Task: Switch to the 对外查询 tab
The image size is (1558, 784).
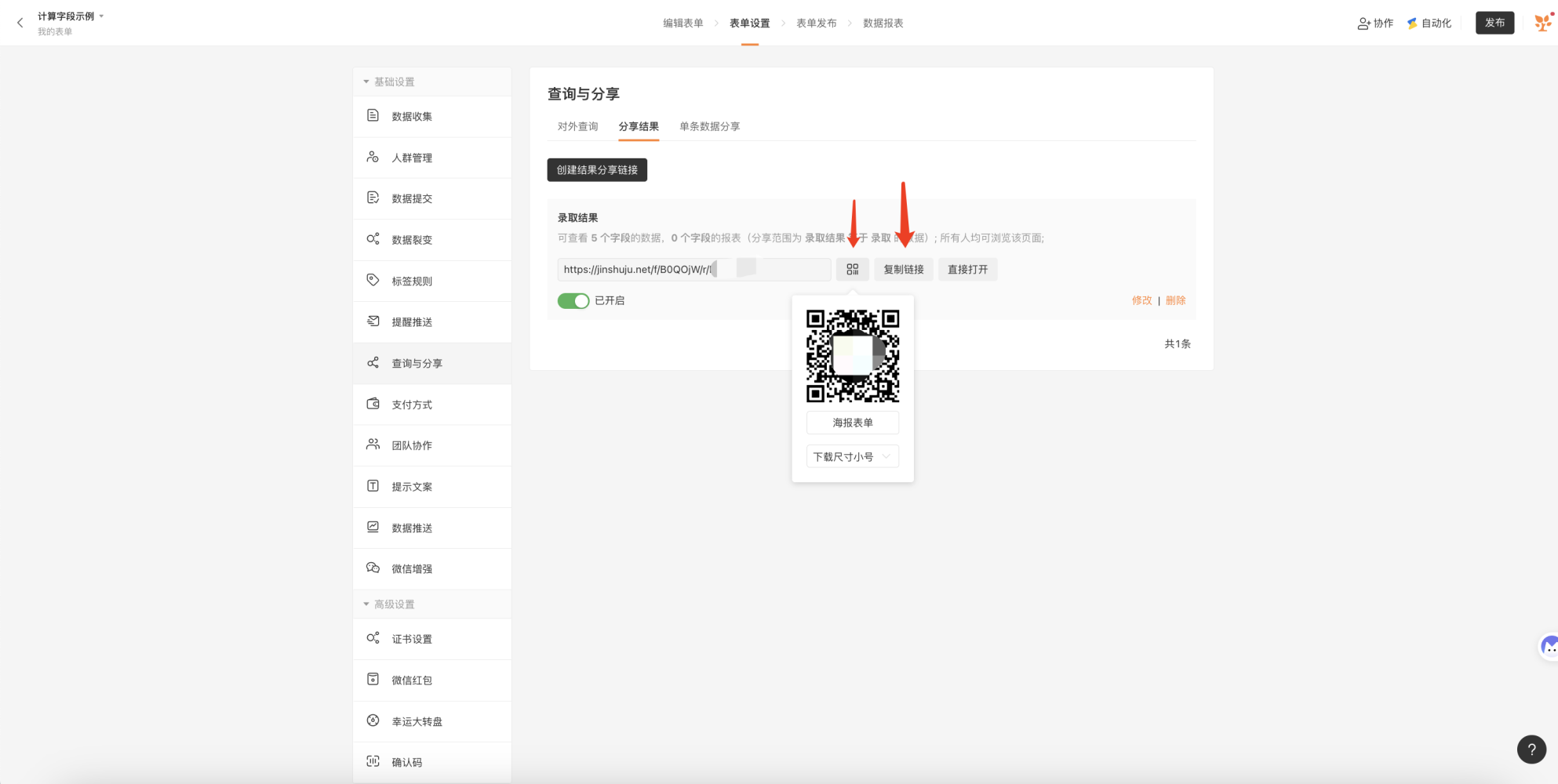Action: click(578, 126)
